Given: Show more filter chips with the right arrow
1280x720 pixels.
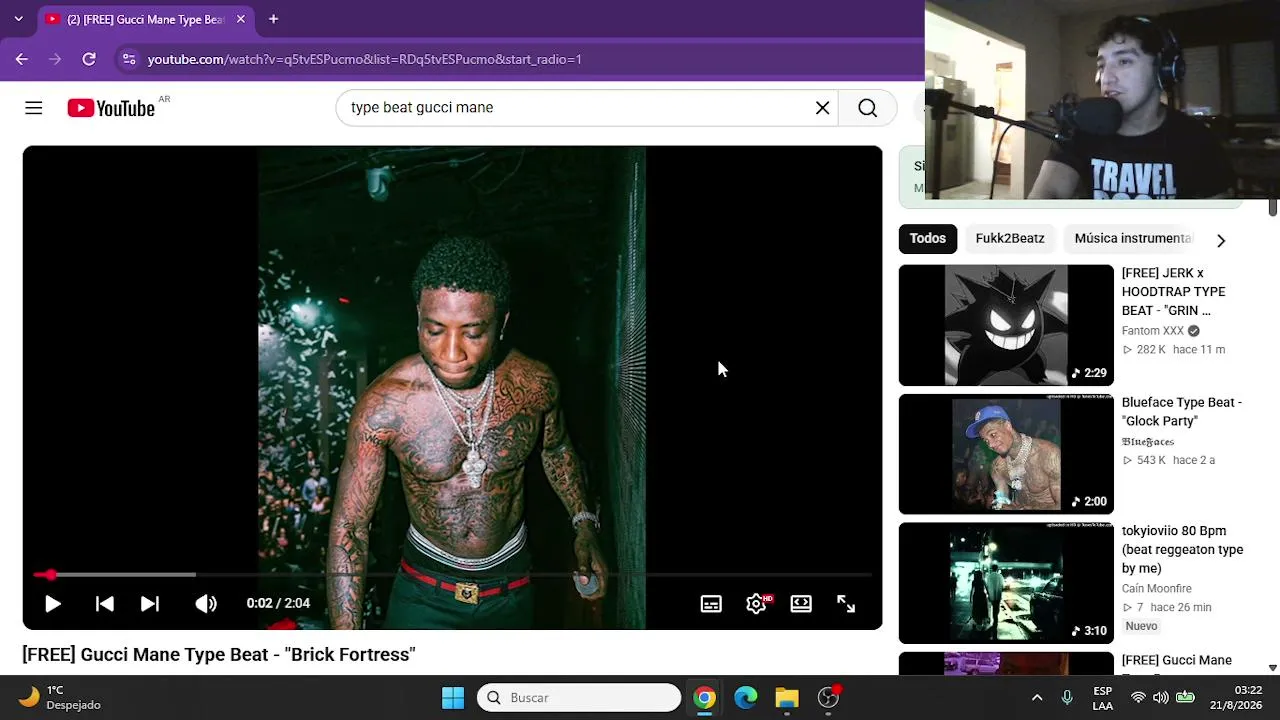Looking at the screenshot, I should click(1220, 240).
